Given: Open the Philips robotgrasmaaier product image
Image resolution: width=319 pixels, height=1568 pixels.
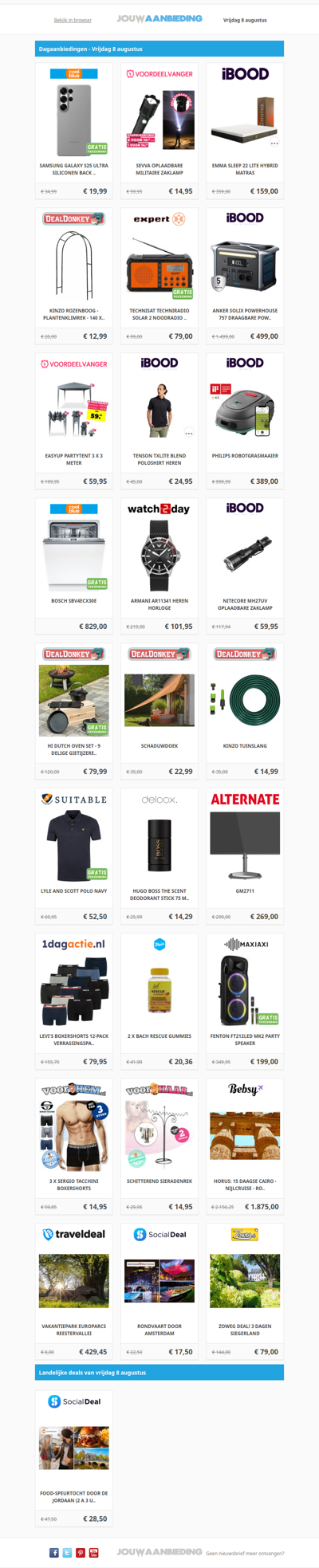Looking at the screenshot, I should point(245,410).
